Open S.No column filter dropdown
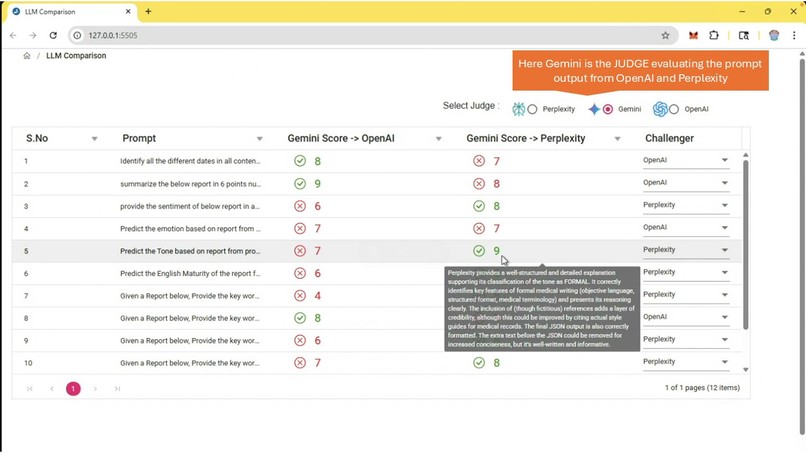 95,139
